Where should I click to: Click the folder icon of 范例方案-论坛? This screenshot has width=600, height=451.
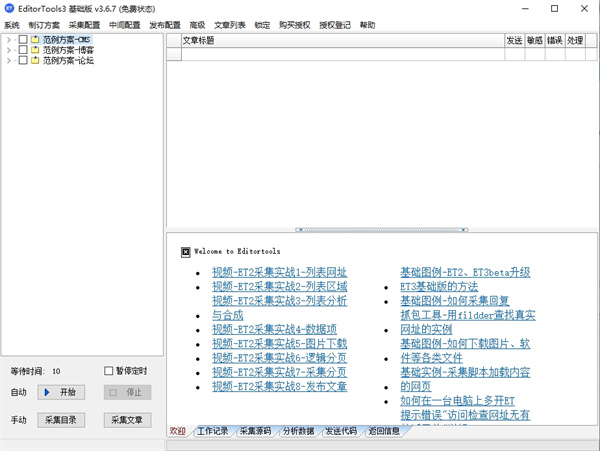(x=35, y=60)
